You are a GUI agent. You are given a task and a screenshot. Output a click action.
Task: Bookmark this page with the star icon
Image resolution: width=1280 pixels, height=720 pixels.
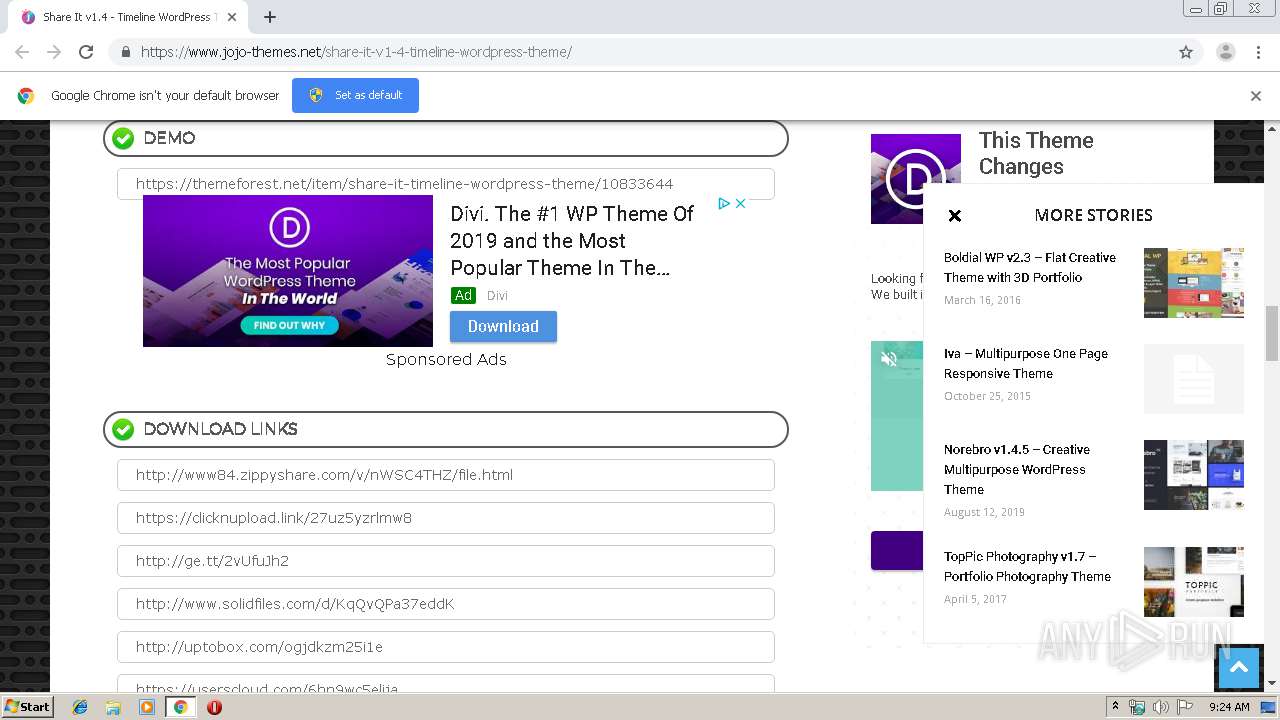(1186, 52)
